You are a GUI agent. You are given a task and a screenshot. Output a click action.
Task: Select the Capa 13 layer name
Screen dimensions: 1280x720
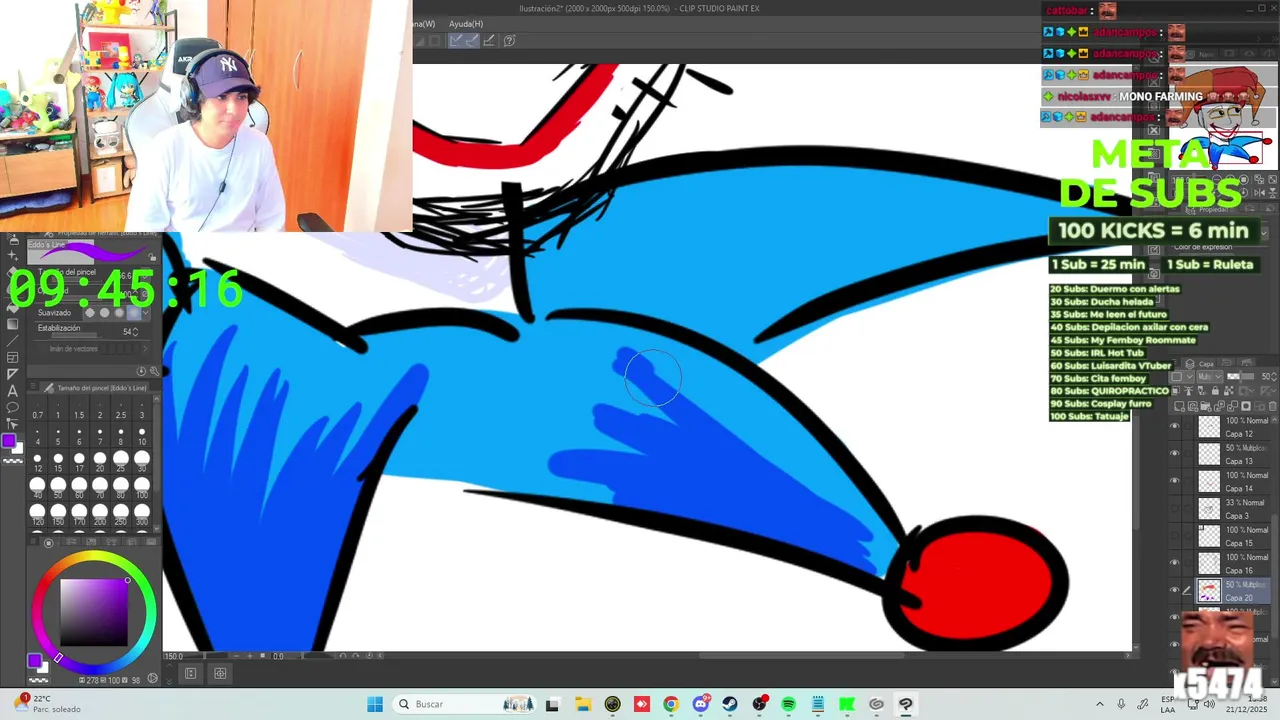(x=1239, y=461)
